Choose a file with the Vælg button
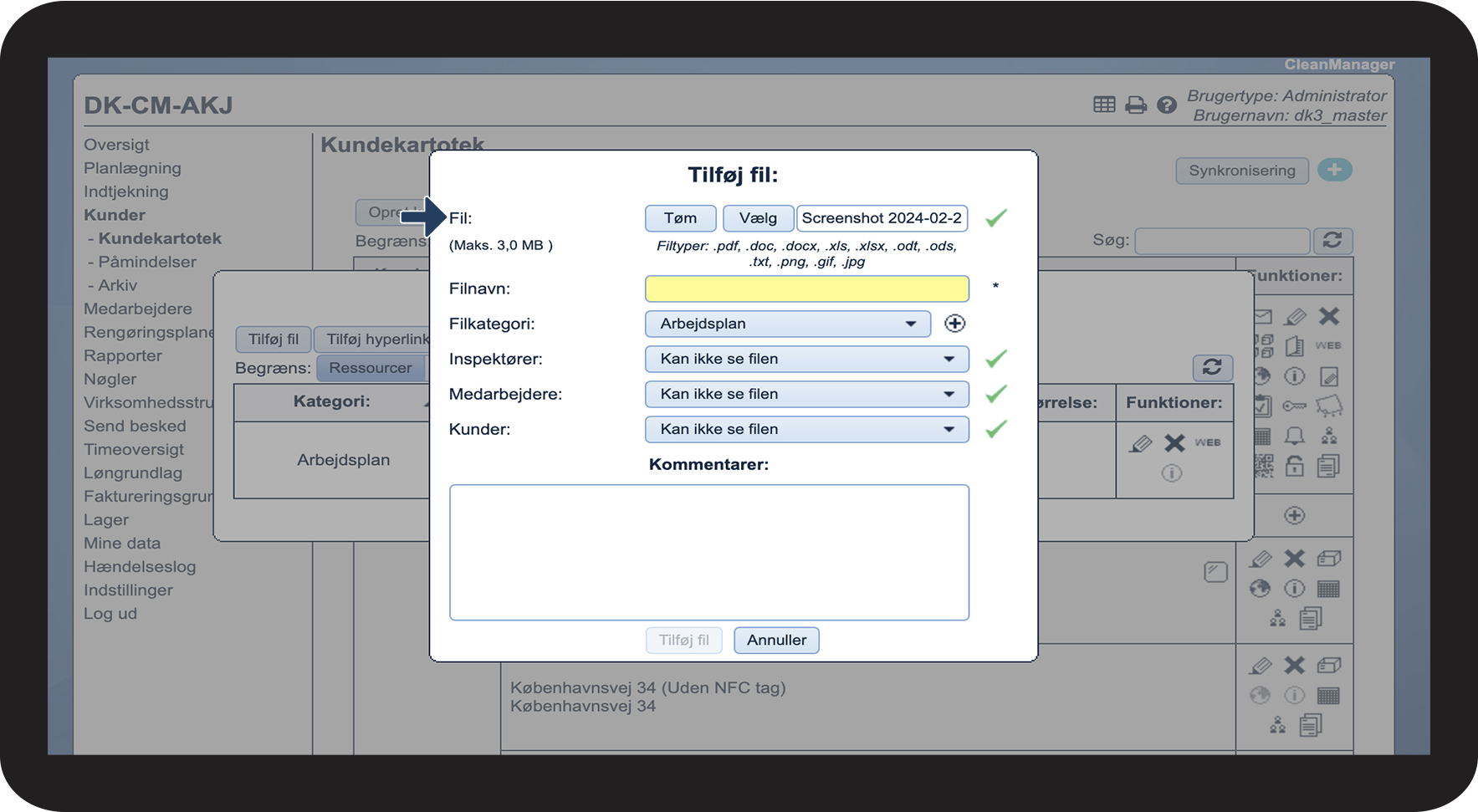The image size is (1478, 812). click(758, 218)
